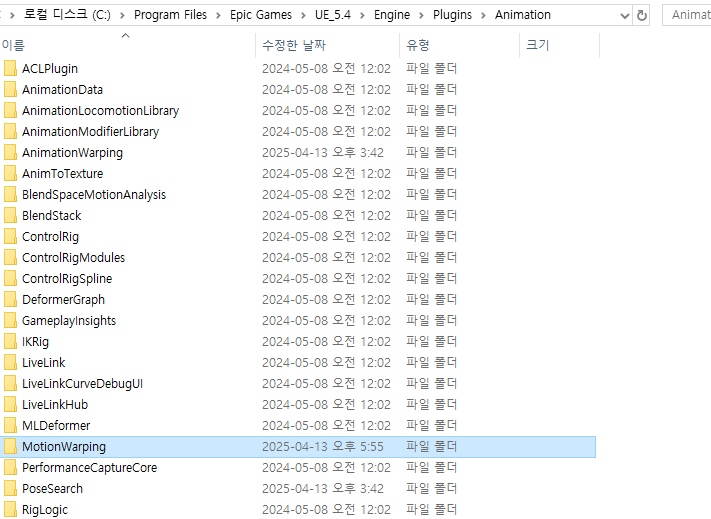Viewport: 711px width, 519px height.
Task: Click the AnimationLocomotionLibrary folder icon
Action: pyautogui.click(x=10, y=111)
